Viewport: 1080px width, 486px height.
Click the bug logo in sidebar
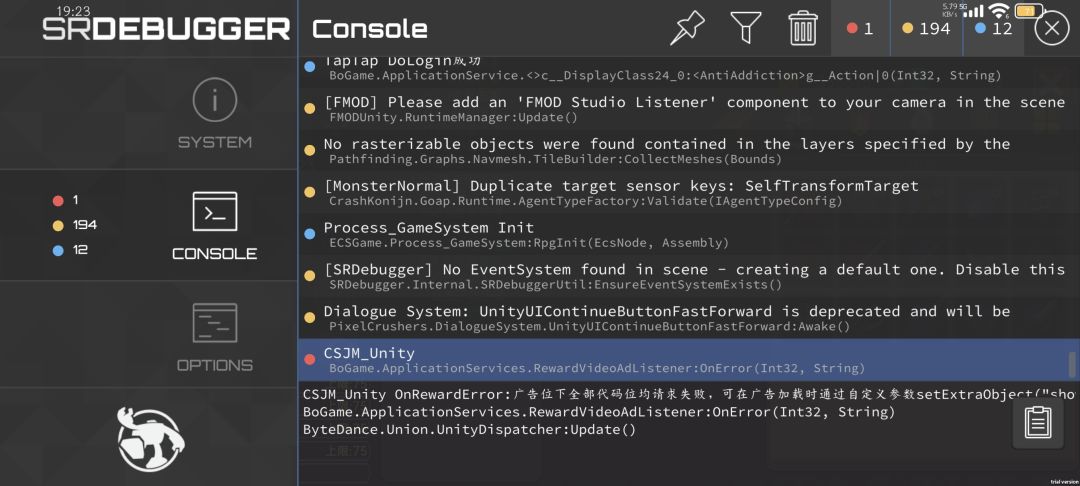tap(149, 439)
